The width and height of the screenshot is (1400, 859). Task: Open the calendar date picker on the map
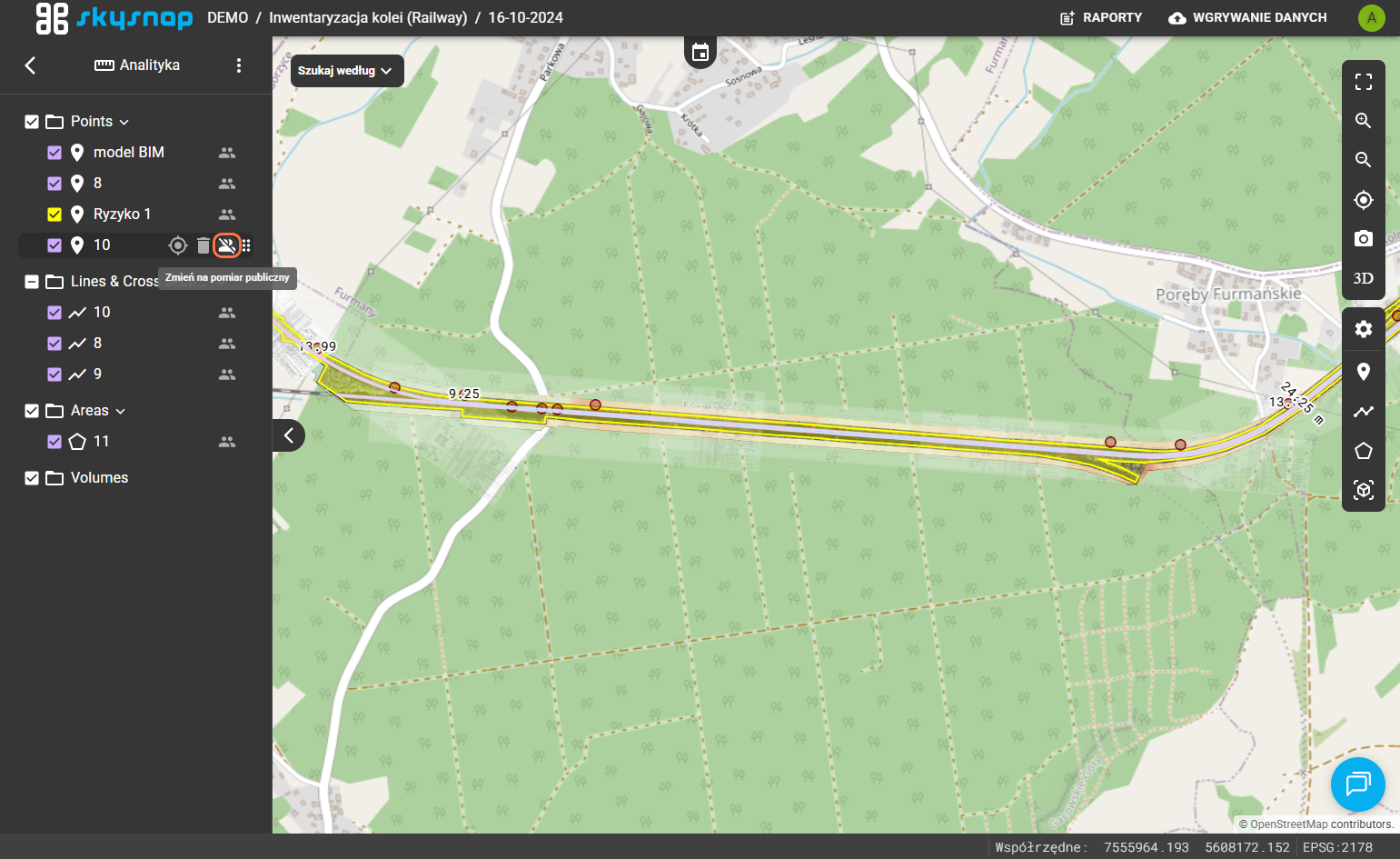click(700, 53)
